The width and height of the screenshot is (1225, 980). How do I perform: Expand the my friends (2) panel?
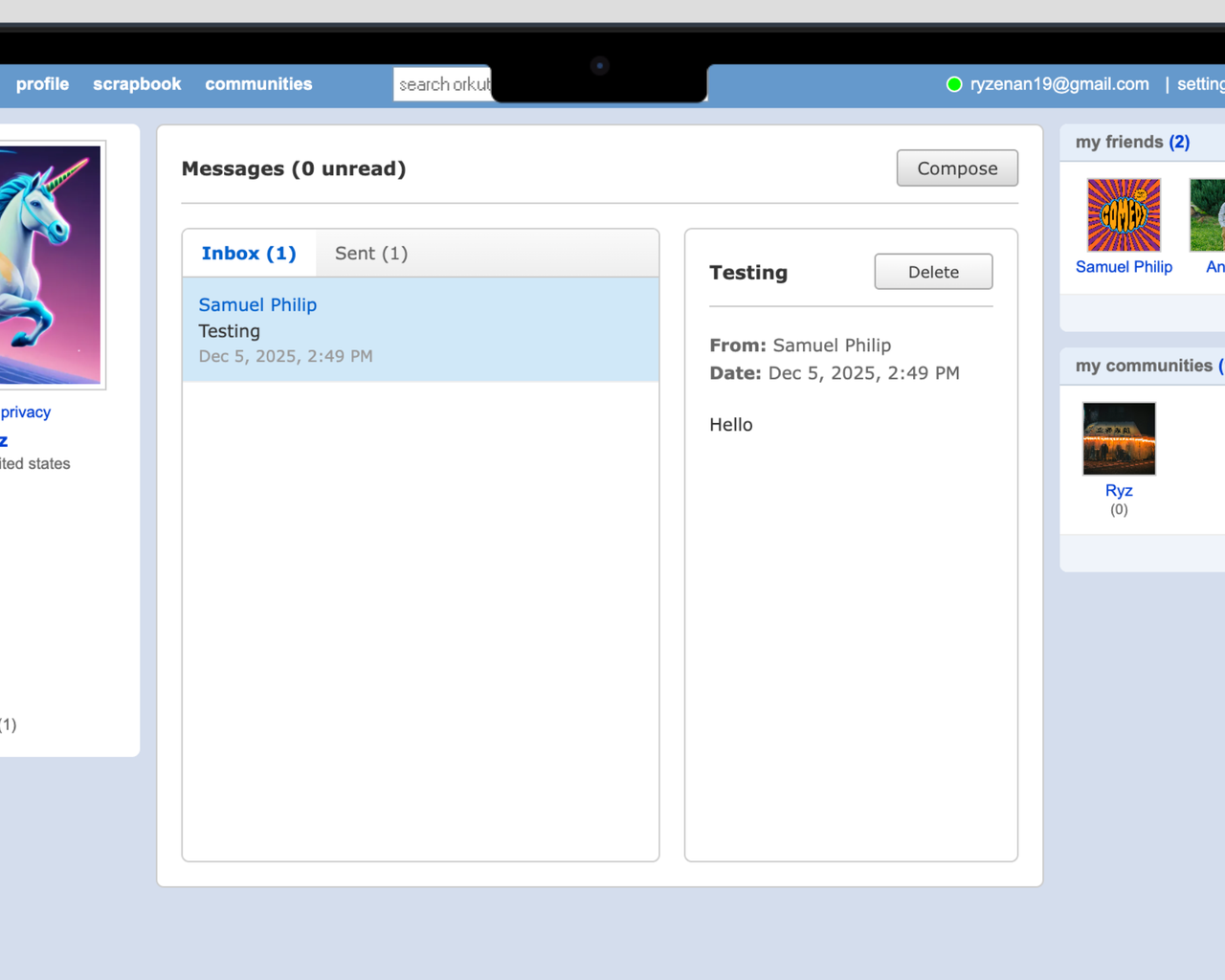point(1132,141)
